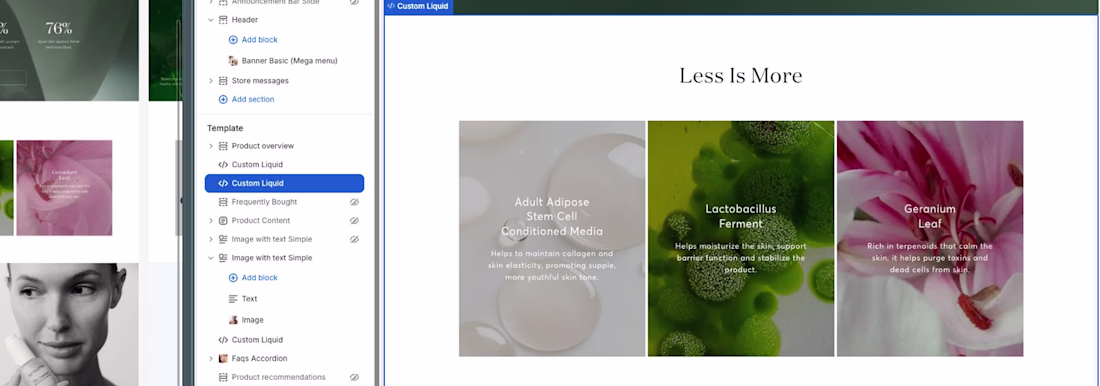Click the 'Helps moisturize the skin' description text
The width and height of the screenshot is (1100, 386).
pyautogui.click(x=740, y=258)
